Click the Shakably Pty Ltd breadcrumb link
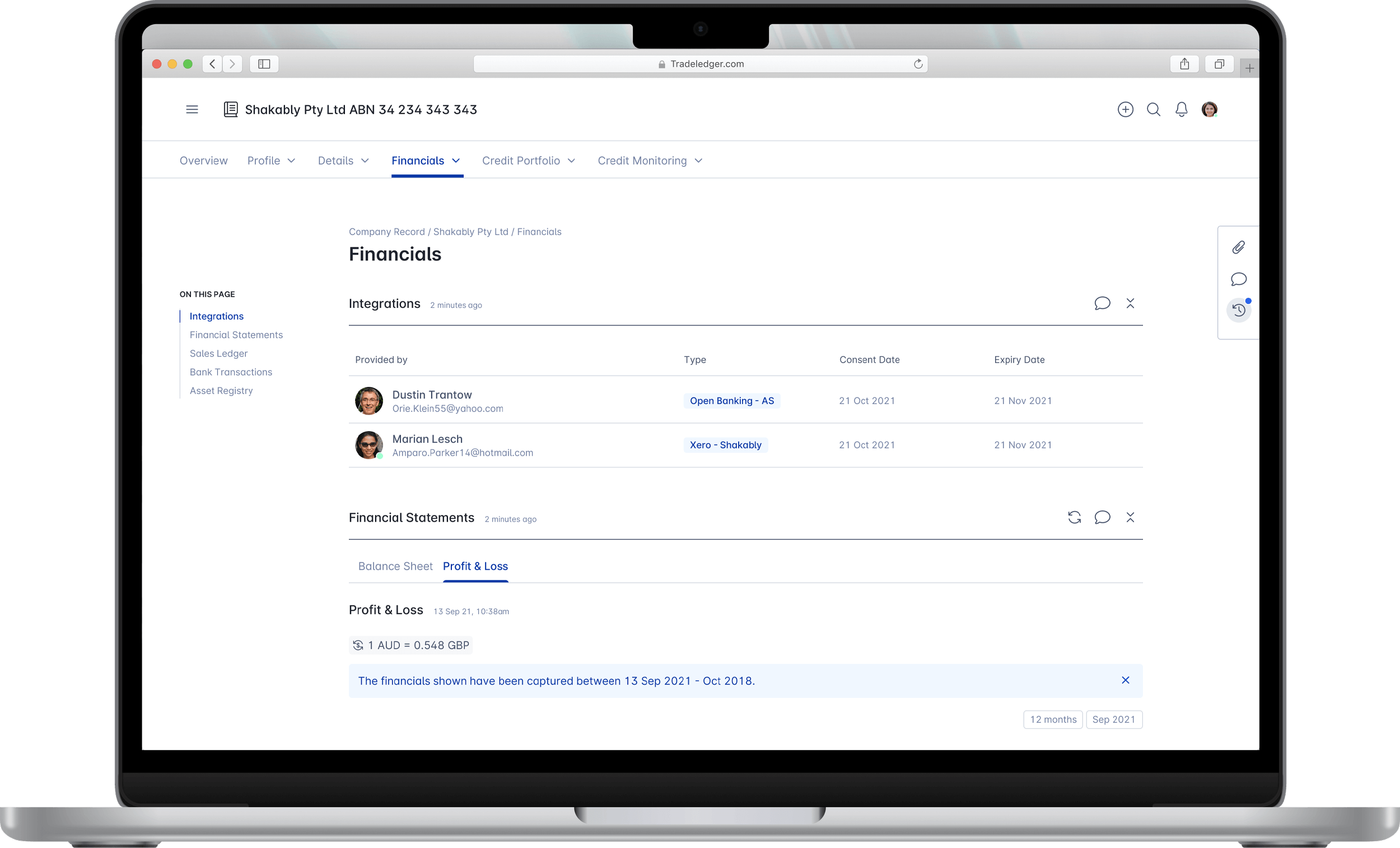This screenshot has width=1400, height=848. (x=470, y=232)
